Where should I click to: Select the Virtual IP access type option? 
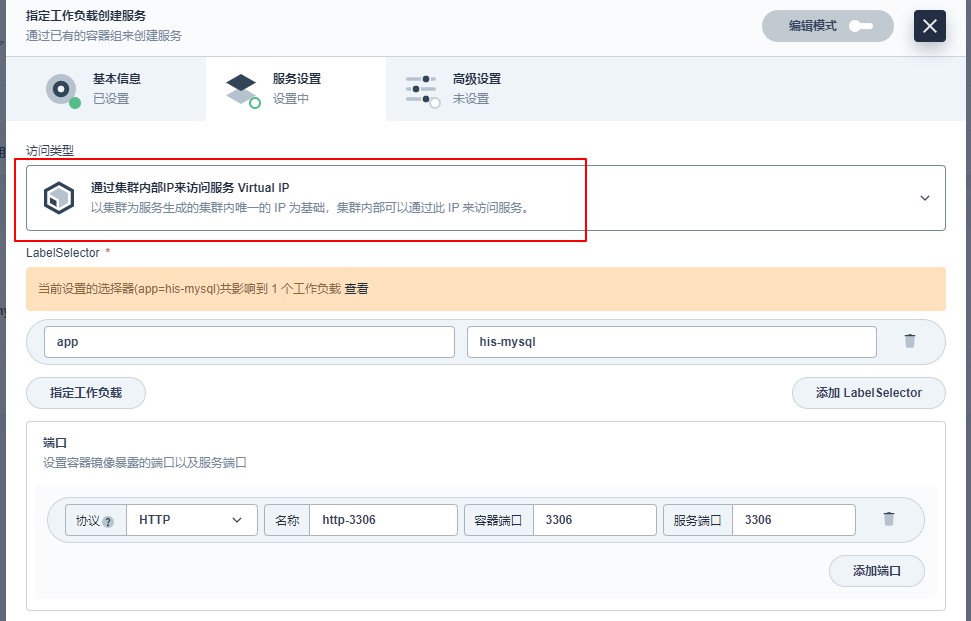click(x=486, y=198)
